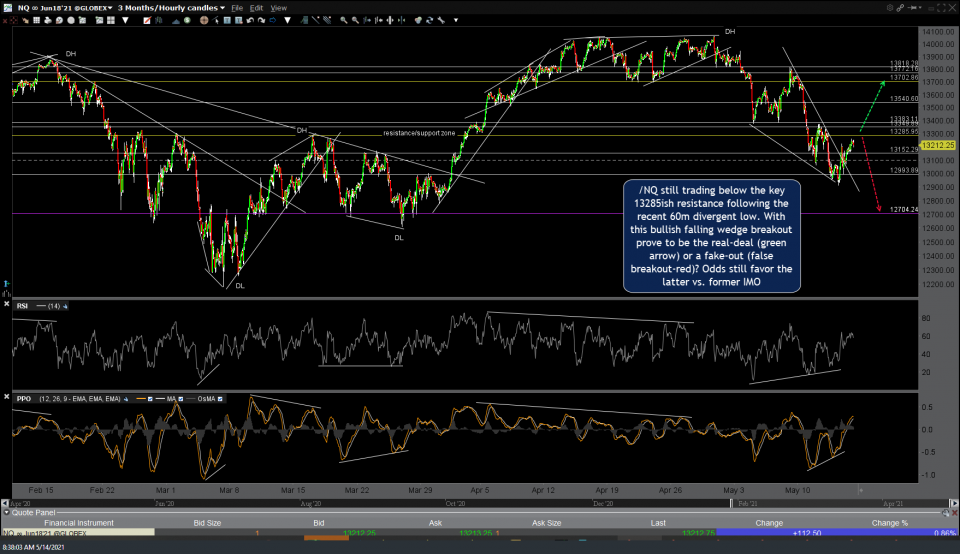Expand the white triangle dropdown after layout icon
This screenshot has height=554, width=960.
pos(125,20)
